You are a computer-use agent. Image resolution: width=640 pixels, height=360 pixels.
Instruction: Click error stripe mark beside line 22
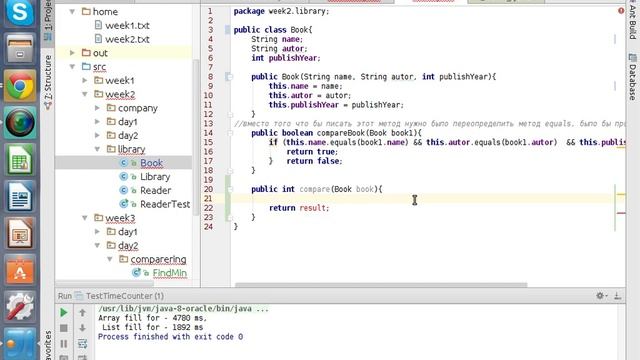621,213
